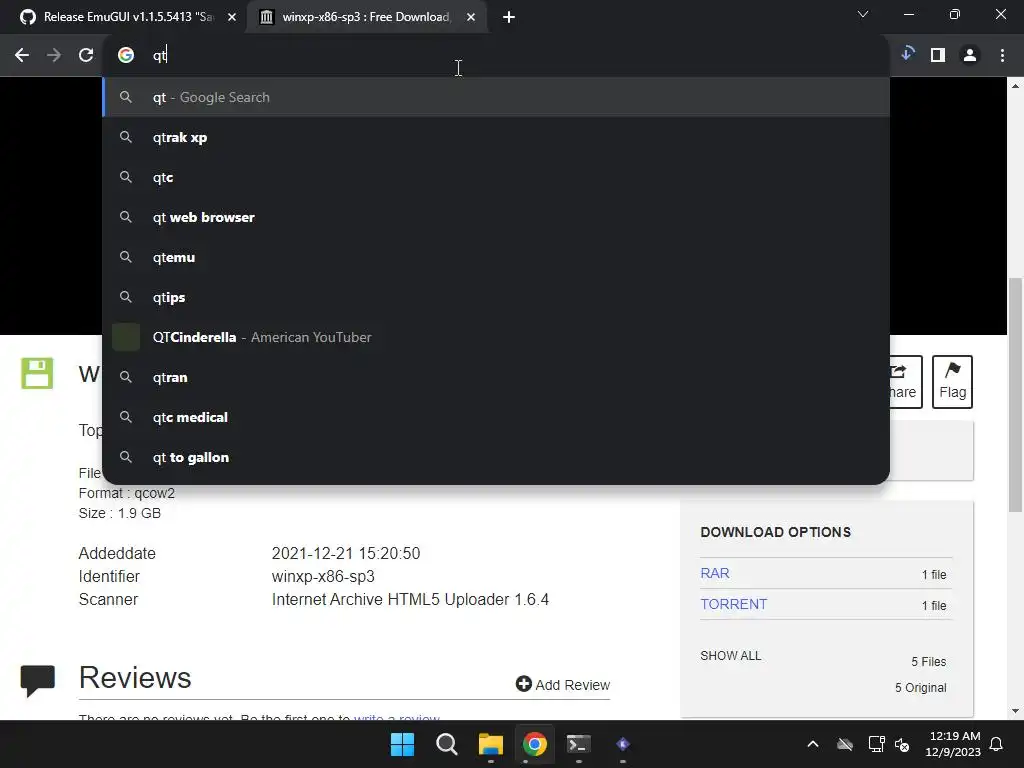Open the Chrome profile icon
The width and height of the screenshot is (1024, 768).
[970, 56]
